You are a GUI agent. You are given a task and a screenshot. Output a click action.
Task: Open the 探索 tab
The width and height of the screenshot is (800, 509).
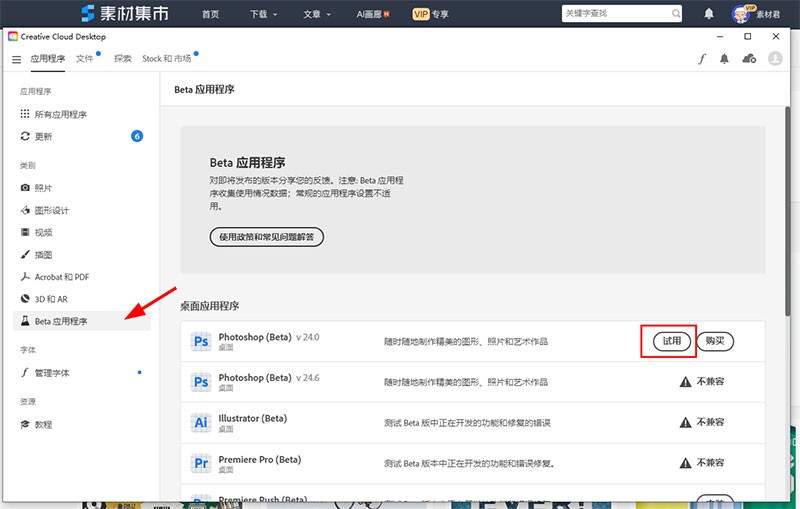122,59
